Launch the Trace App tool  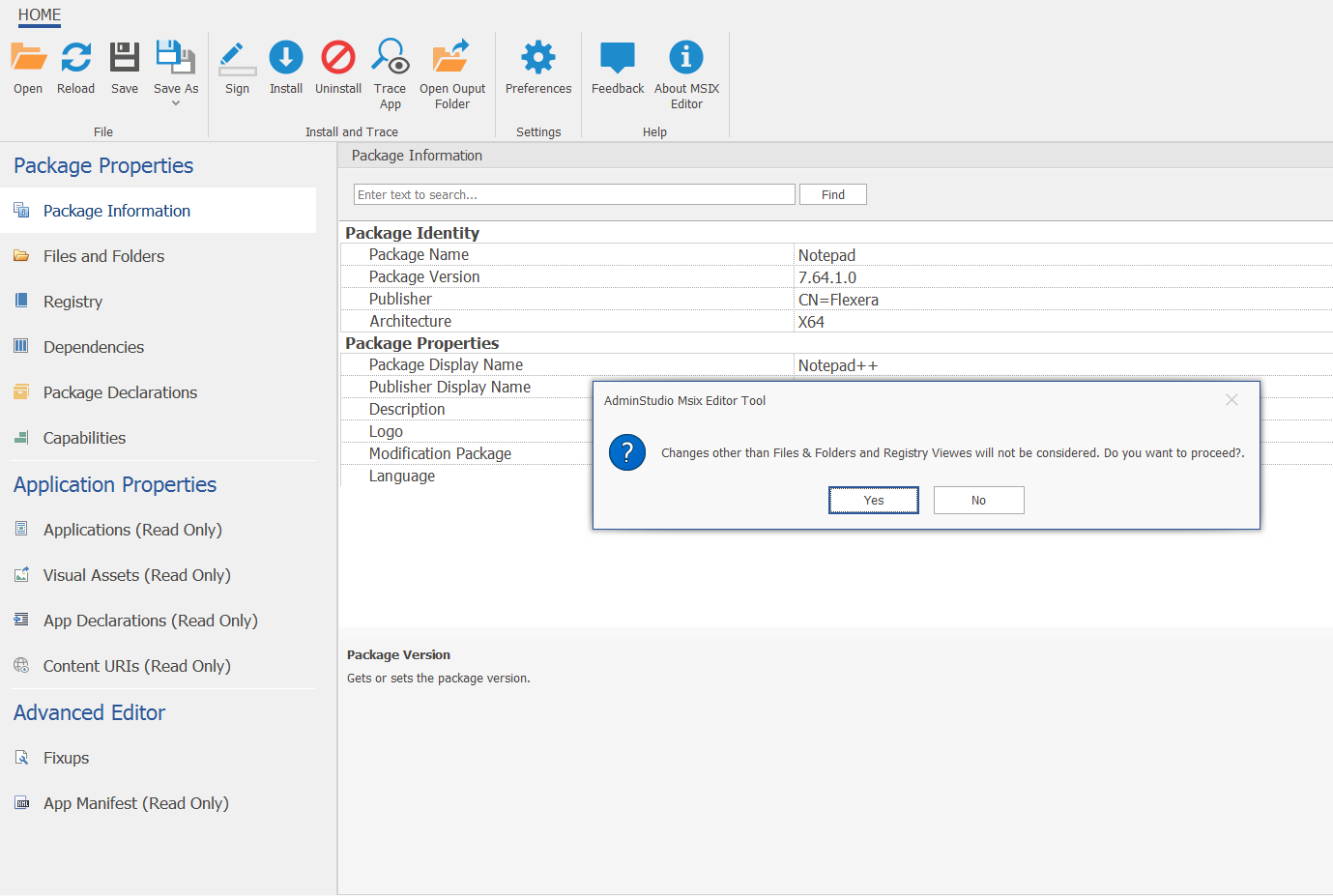point(391,58)
